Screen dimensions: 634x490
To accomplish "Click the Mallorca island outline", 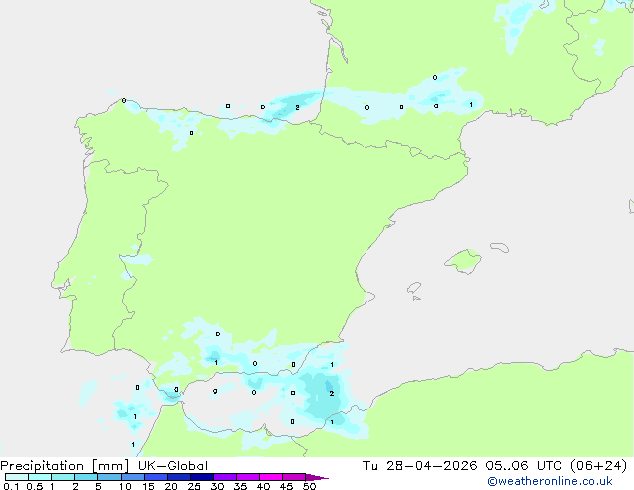I will (463, 261).
